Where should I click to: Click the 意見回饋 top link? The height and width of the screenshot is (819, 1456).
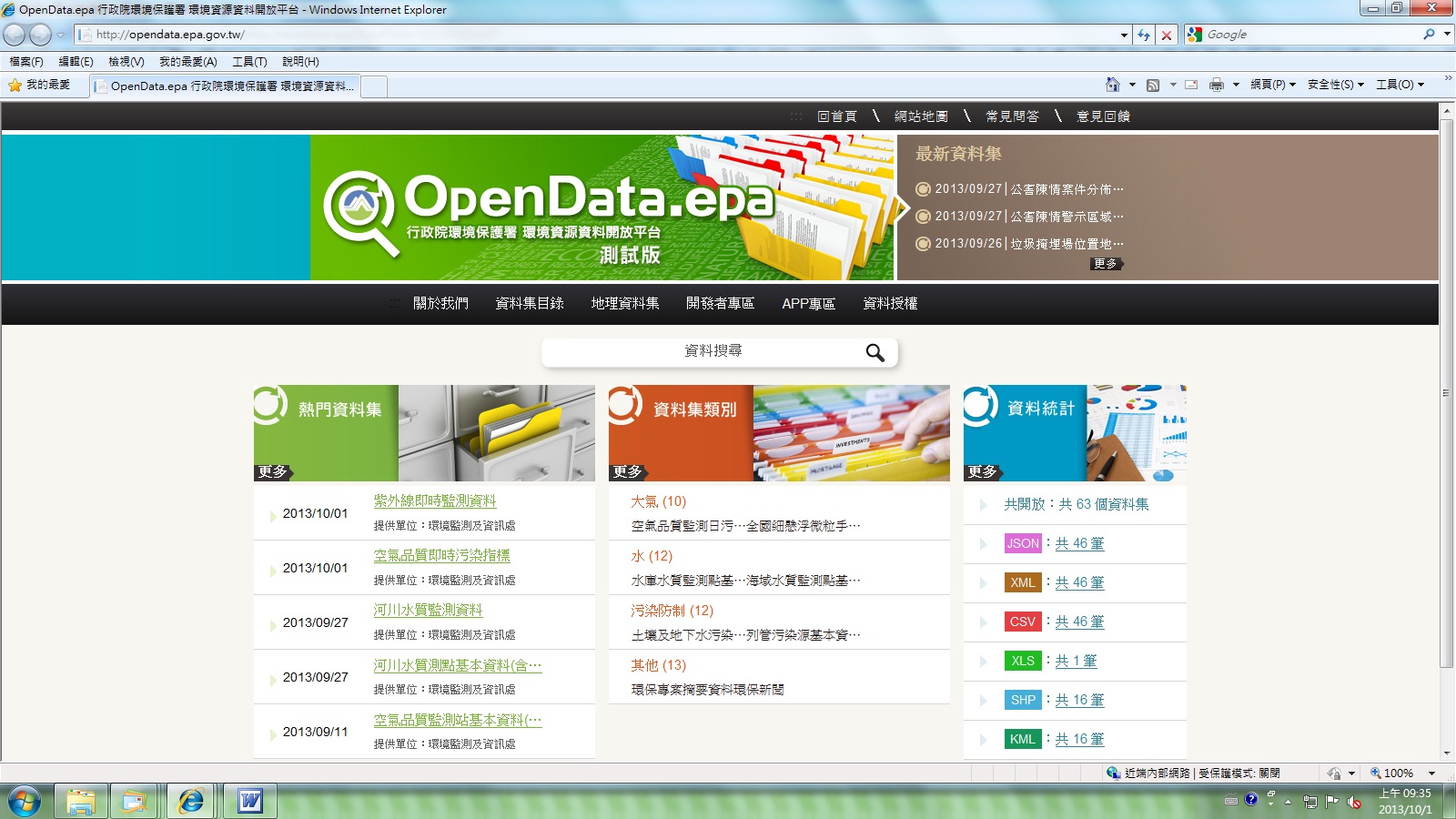1103,116
